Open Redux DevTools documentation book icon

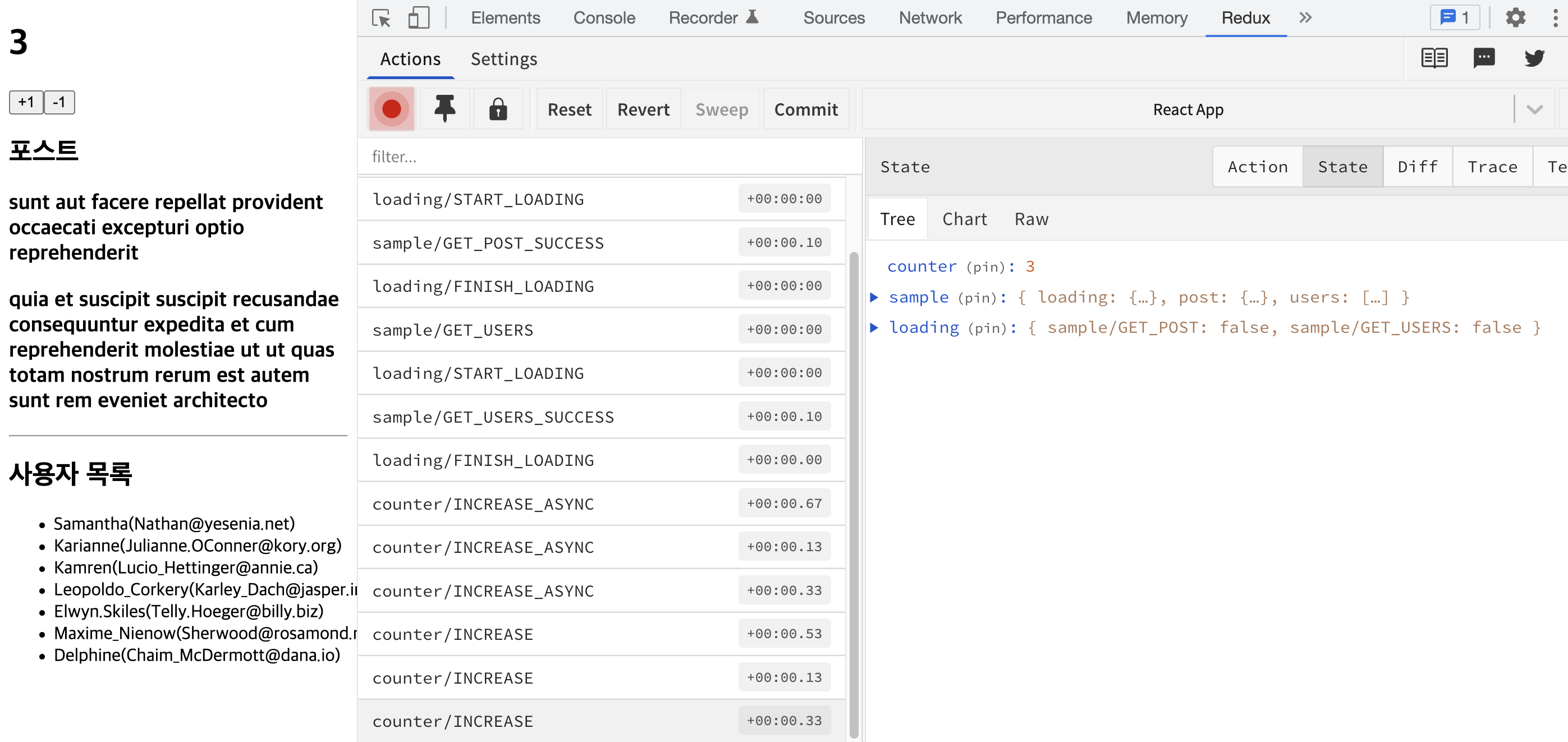tap(1434, 58)
